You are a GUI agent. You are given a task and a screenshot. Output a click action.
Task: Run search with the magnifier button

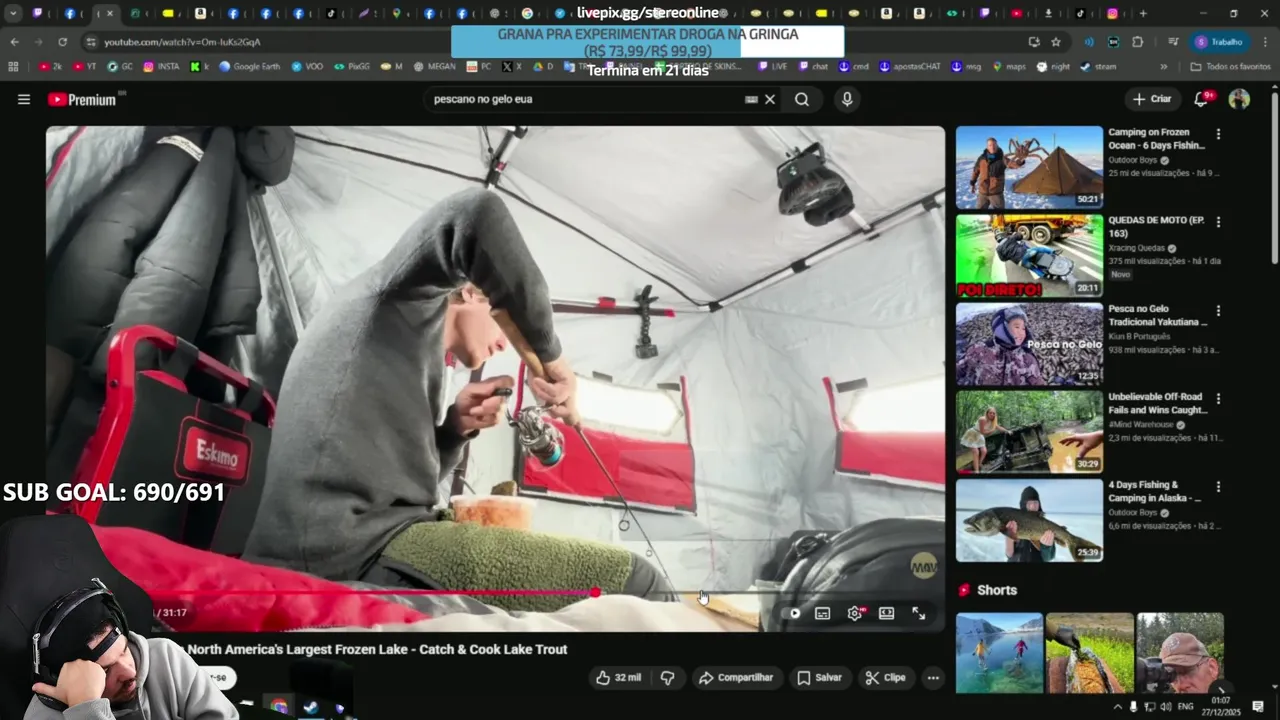coord(802,99)
